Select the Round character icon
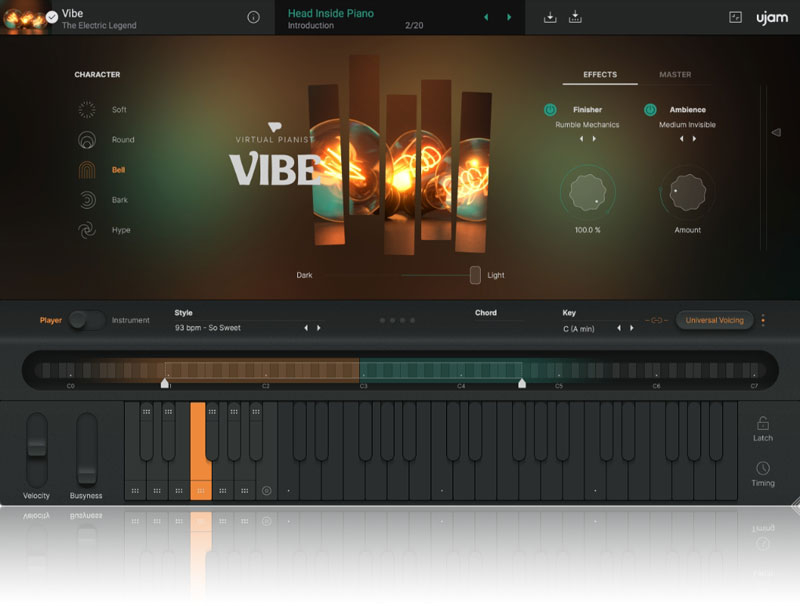Image resolution: width=800 pixels, height=606 pixels. (88, 140)
